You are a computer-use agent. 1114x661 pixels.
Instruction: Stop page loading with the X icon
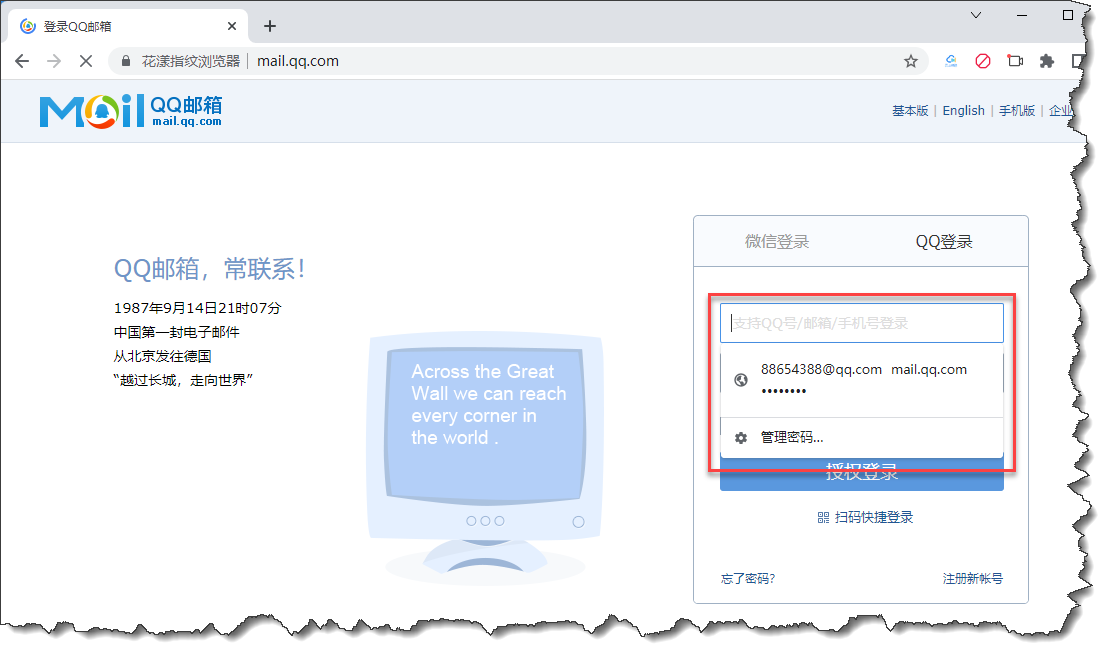(86, 61)
